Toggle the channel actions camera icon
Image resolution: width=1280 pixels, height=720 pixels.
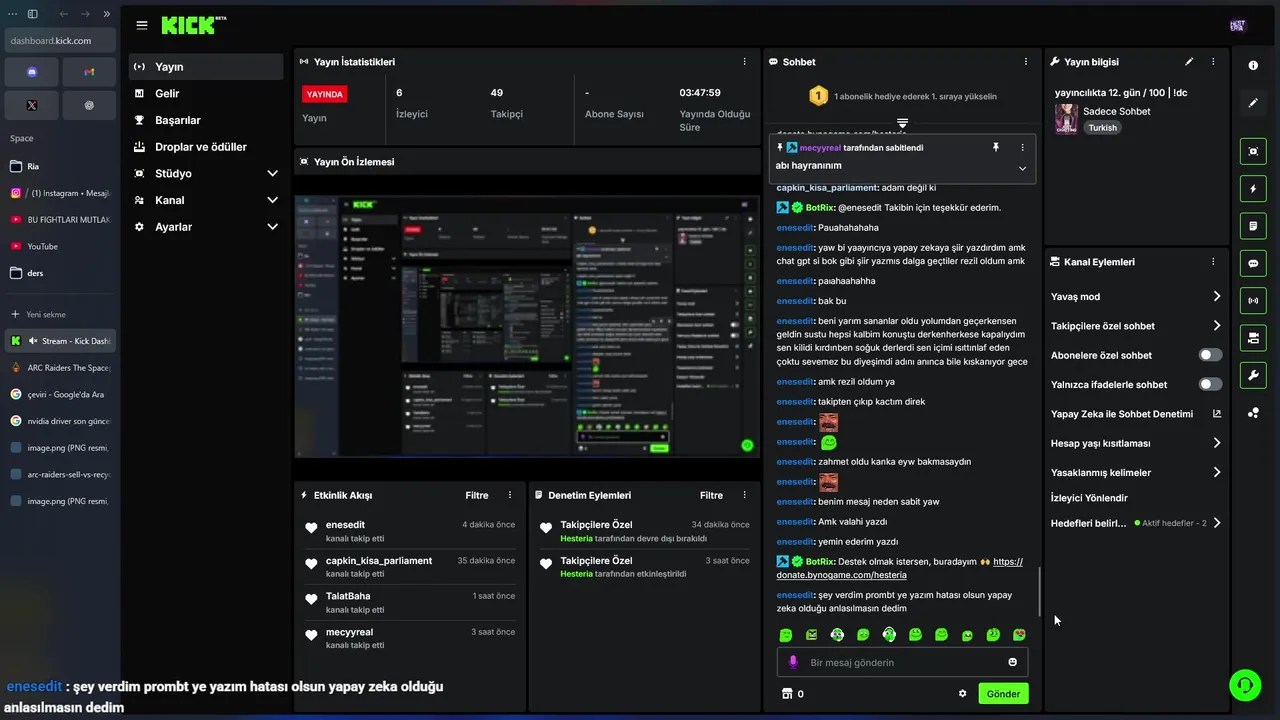point(1253,338)
